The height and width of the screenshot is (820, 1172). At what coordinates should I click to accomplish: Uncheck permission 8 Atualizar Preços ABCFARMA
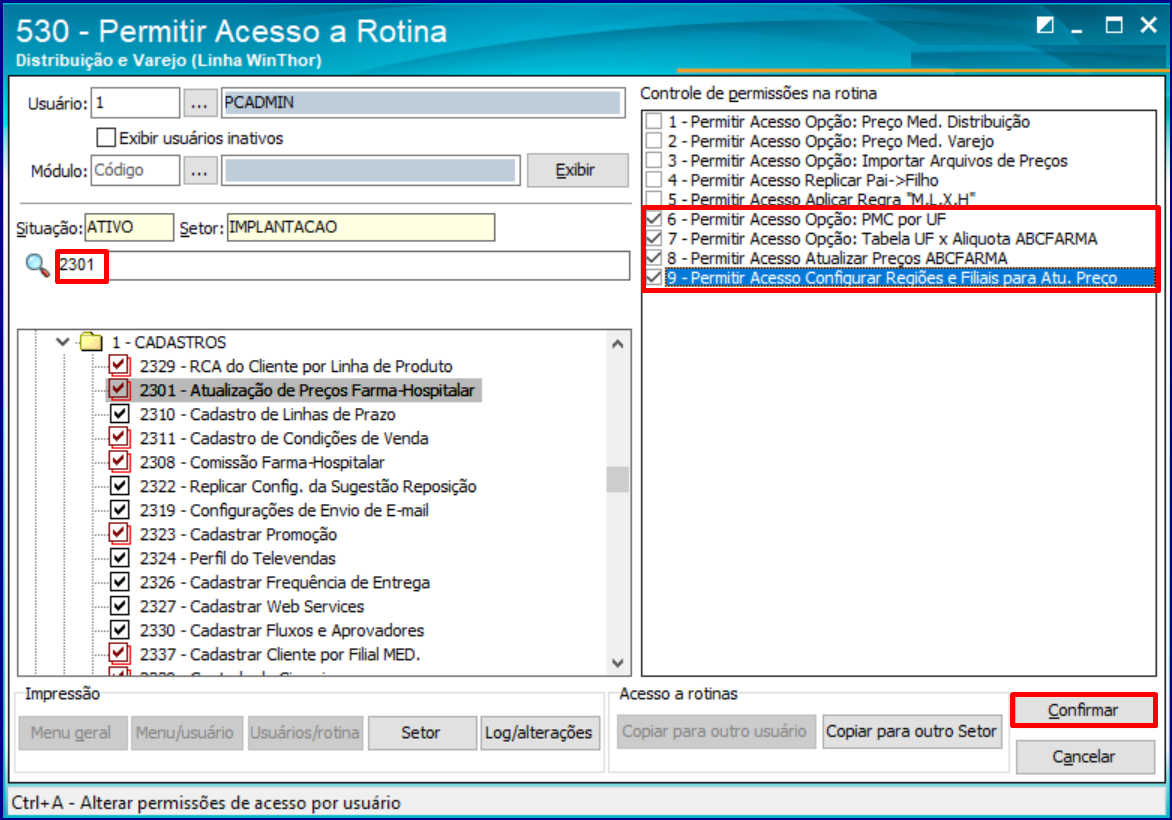(654, 258)
